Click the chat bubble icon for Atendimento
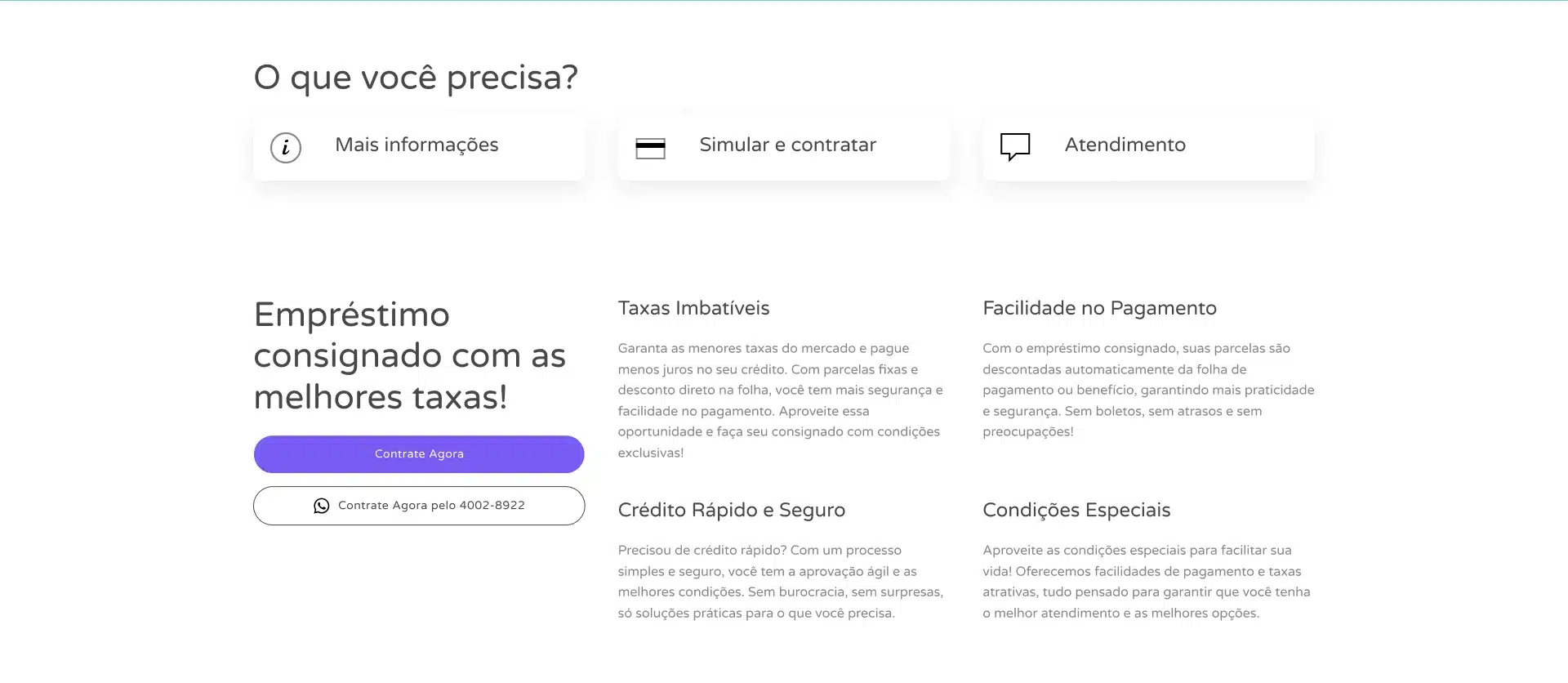The image size is (1568, 683). point(1015,146)
